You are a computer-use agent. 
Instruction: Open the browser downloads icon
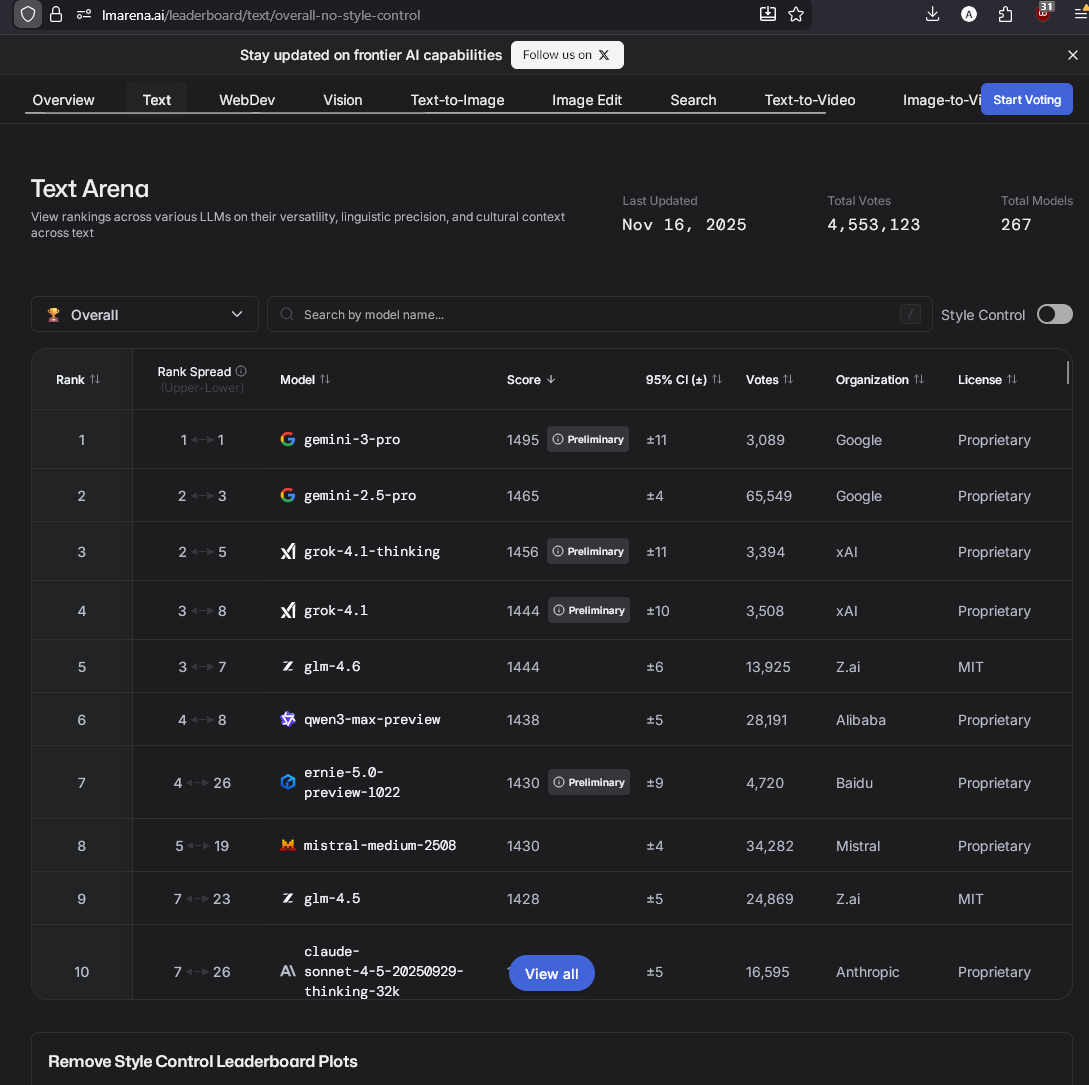pyautogui.click(x=933, y=14)
